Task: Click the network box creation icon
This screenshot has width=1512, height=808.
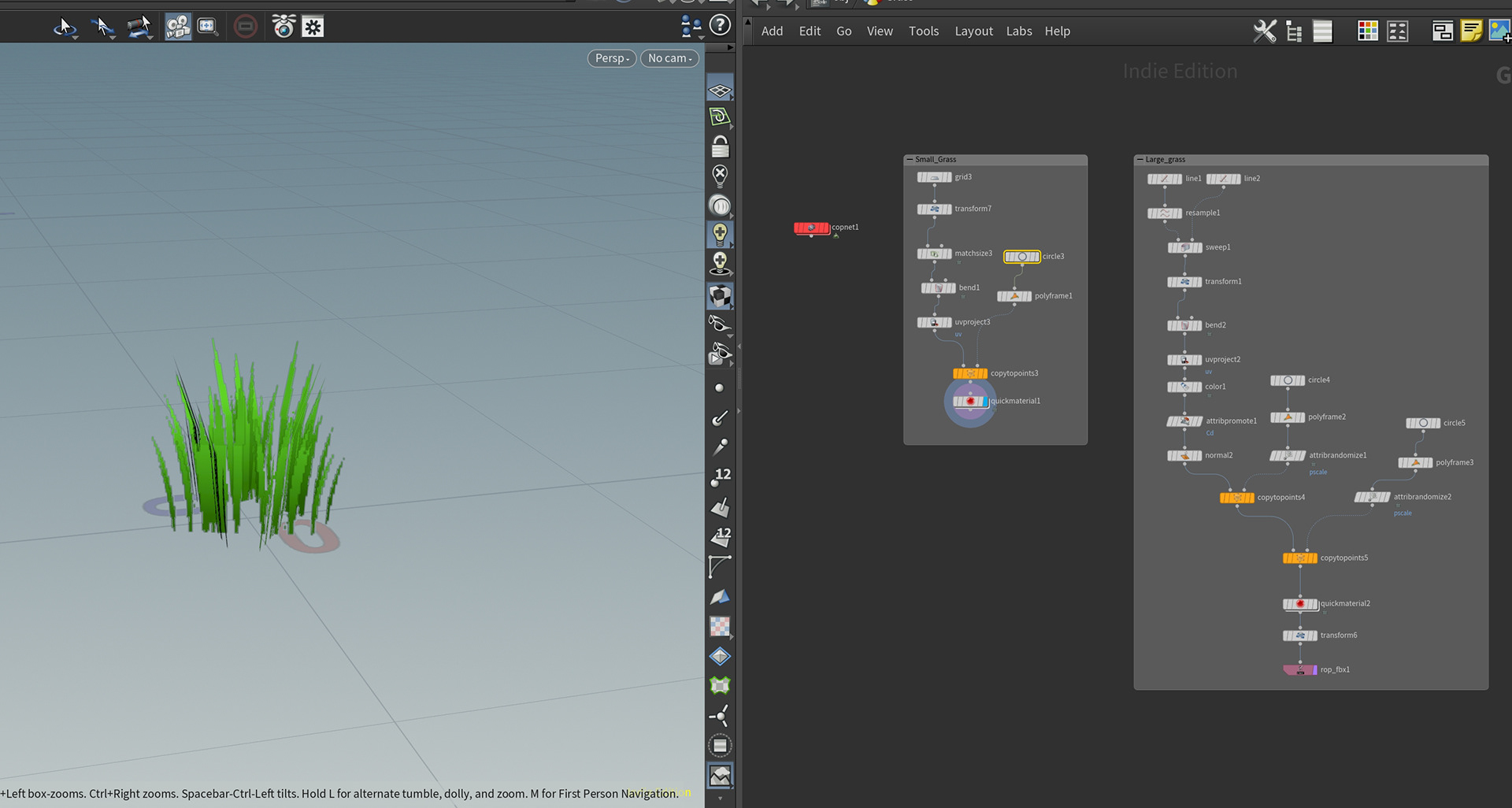Action: [1443, 32]
